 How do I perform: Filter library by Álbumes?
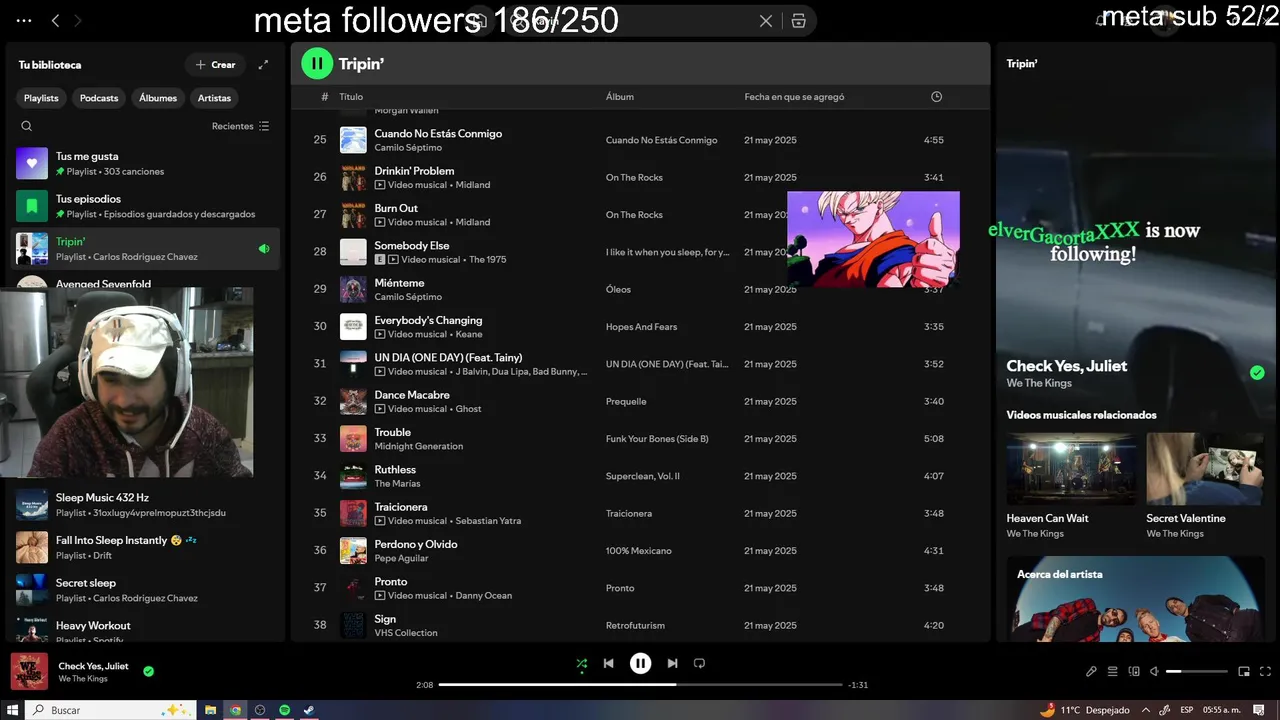[x=158, y=98]
